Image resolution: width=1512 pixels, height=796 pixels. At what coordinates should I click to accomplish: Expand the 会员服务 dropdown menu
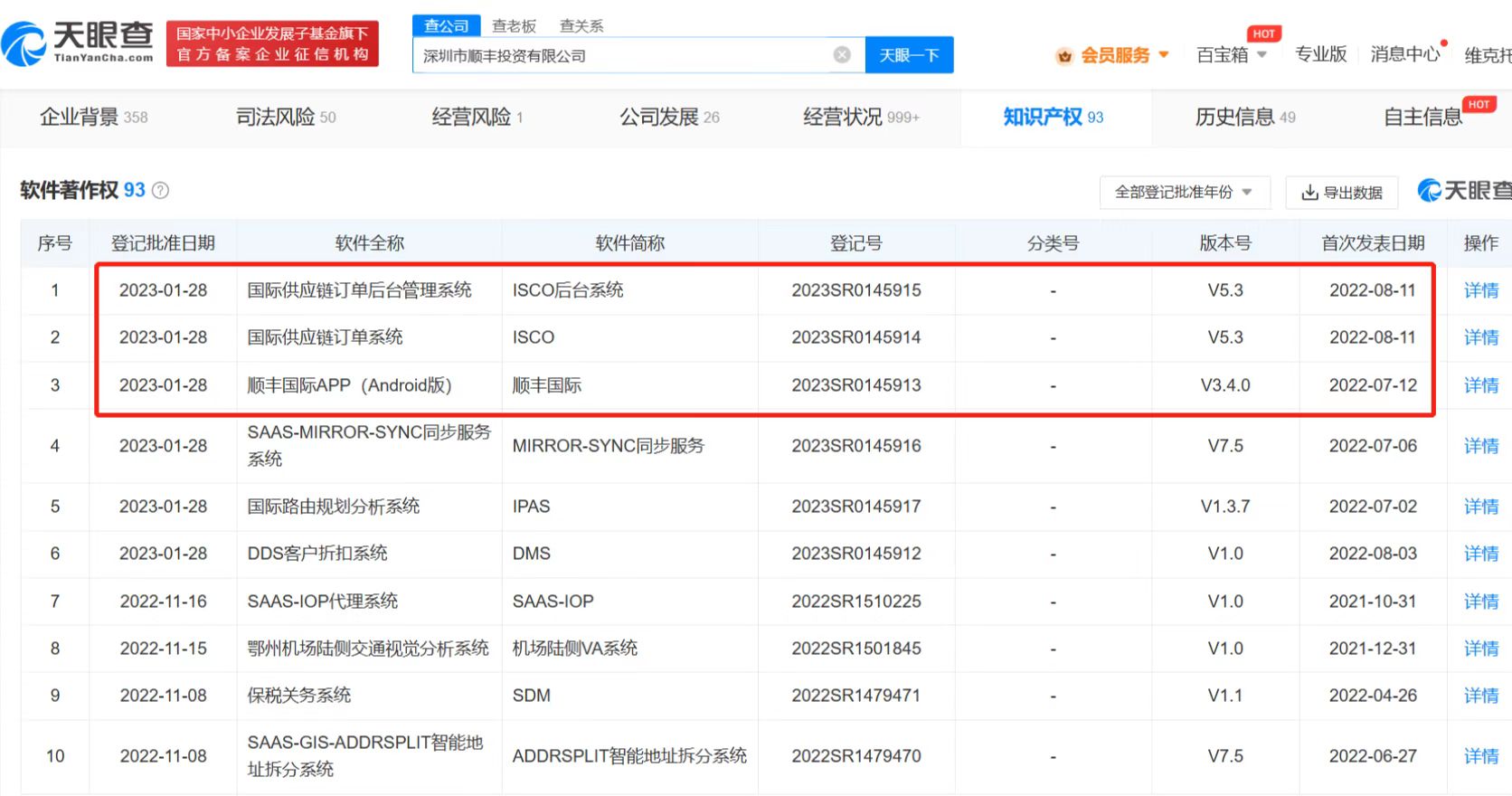pos(1164,55)
